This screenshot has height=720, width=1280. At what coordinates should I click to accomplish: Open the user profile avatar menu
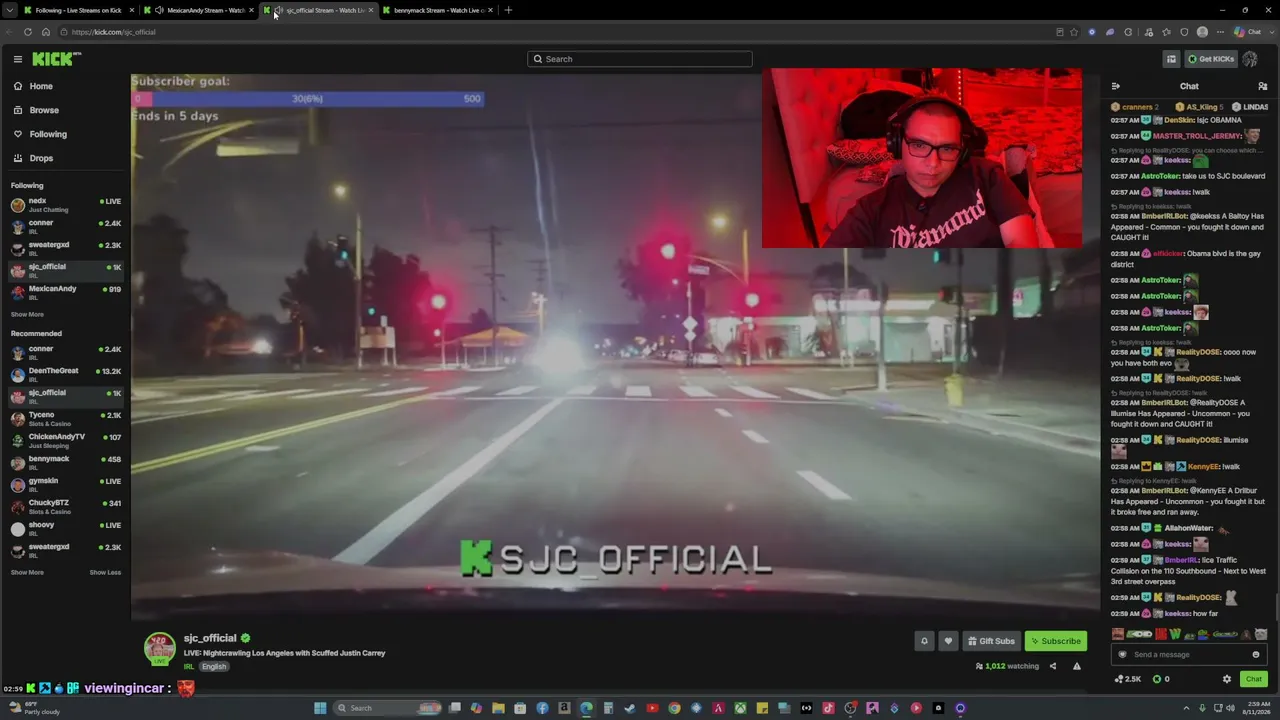(1250, 59)
